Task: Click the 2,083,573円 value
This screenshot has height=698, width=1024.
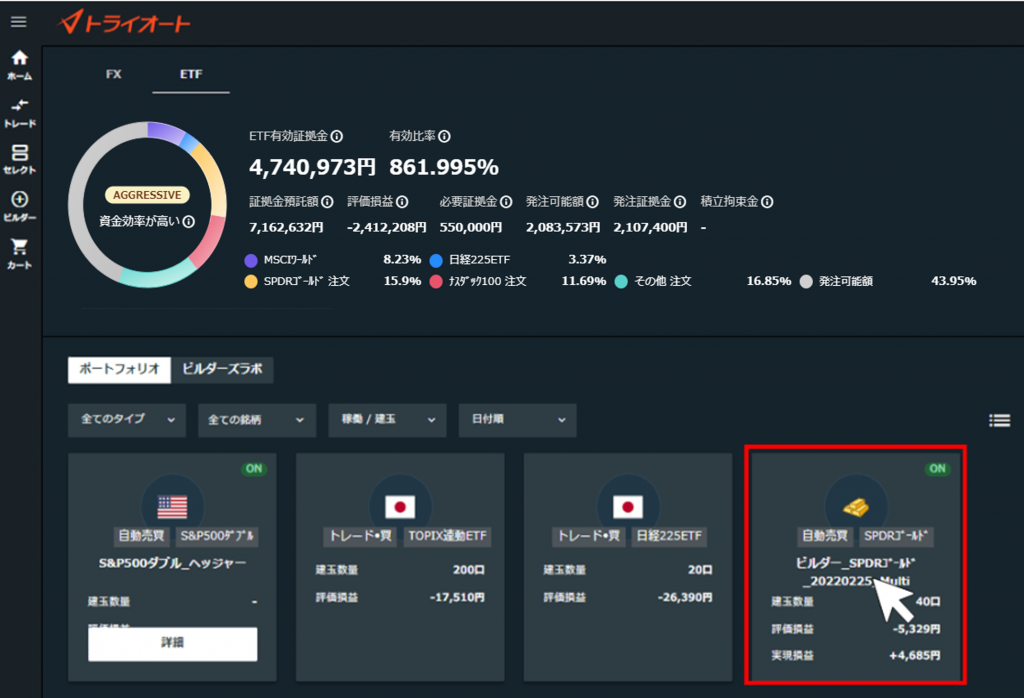Action: (563, 228)
